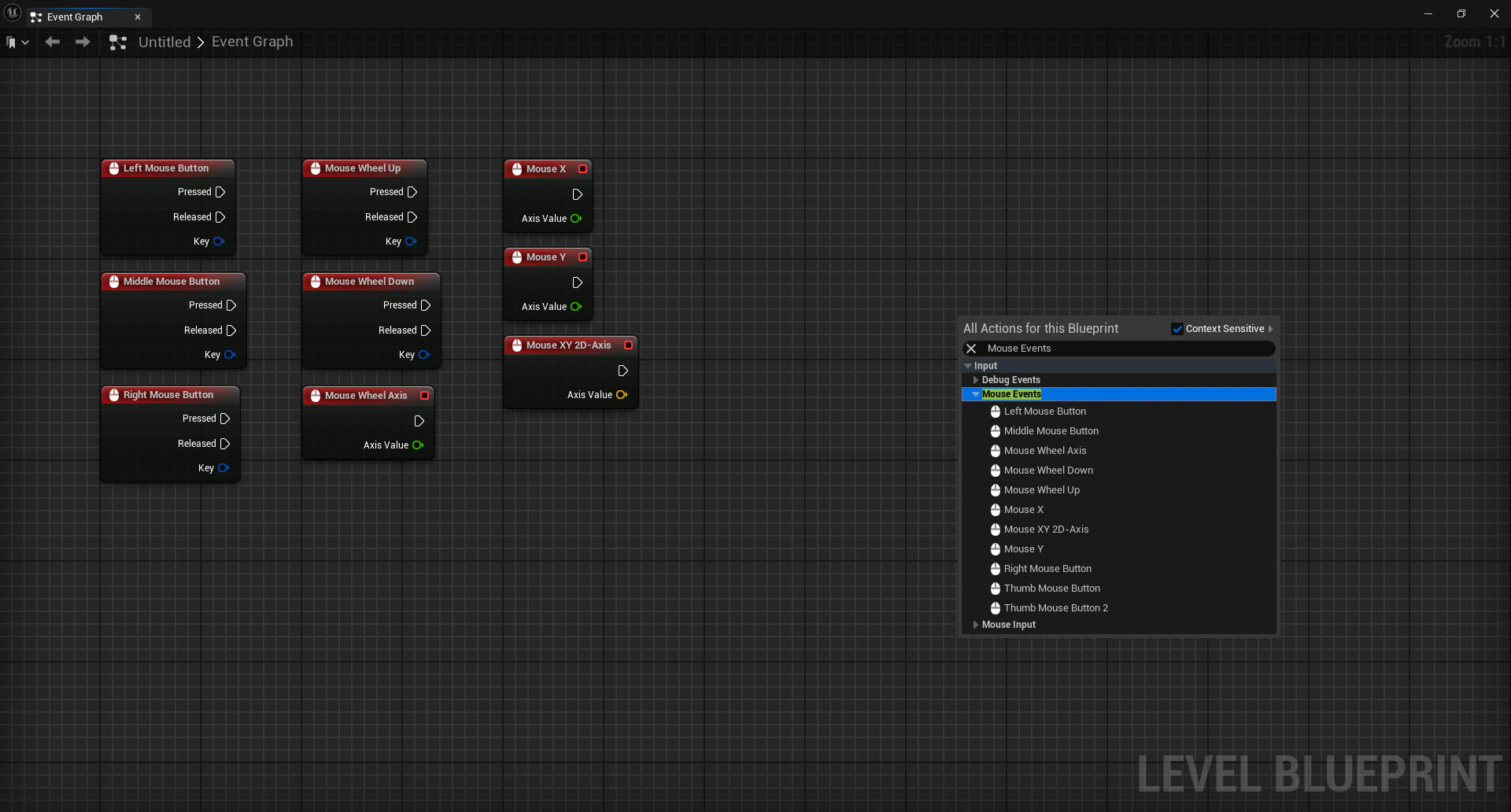Screen dimensions: 1511x812
Task: Click the forward navigation arrow in the toolbar
Action: [x=83, y=42]
